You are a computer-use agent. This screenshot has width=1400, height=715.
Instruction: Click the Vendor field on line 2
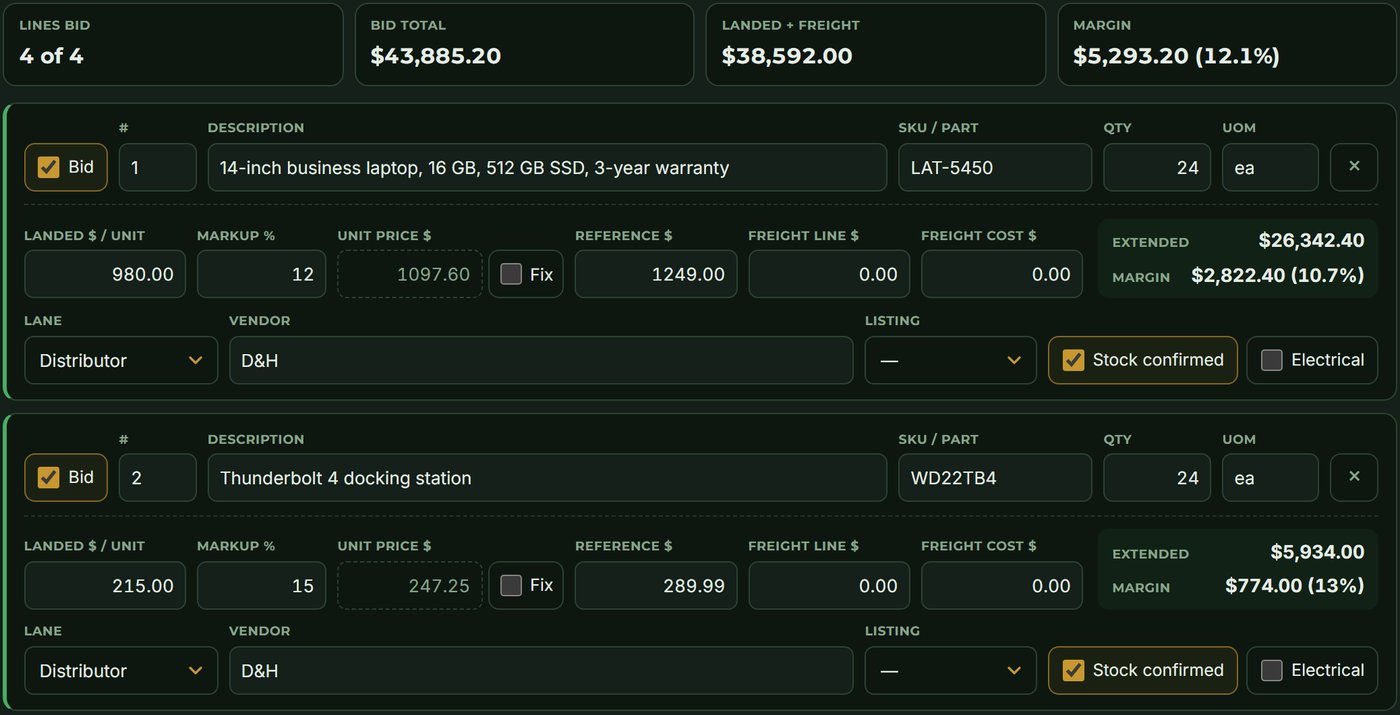pos(541,670)
